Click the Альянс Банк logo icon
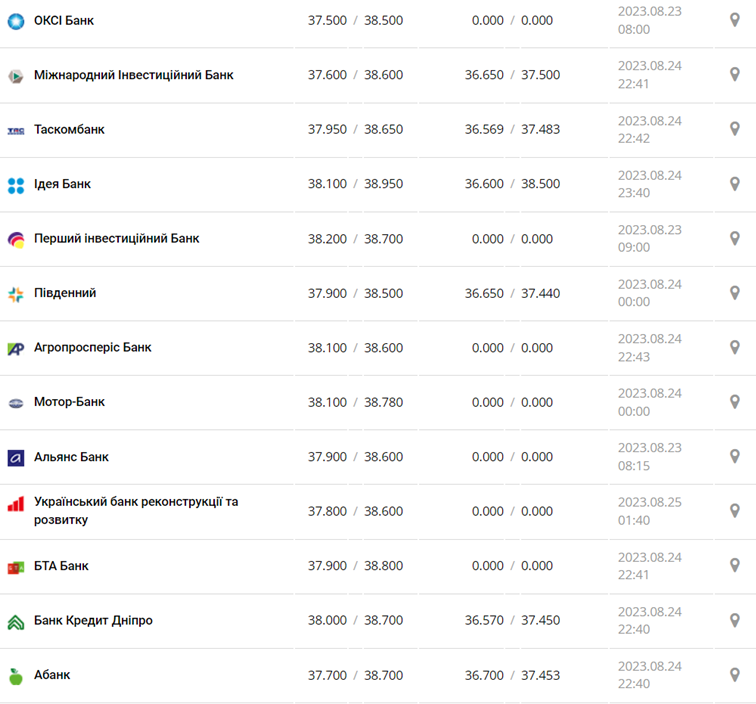The image size is (756, 704). [x=16, y=457]
